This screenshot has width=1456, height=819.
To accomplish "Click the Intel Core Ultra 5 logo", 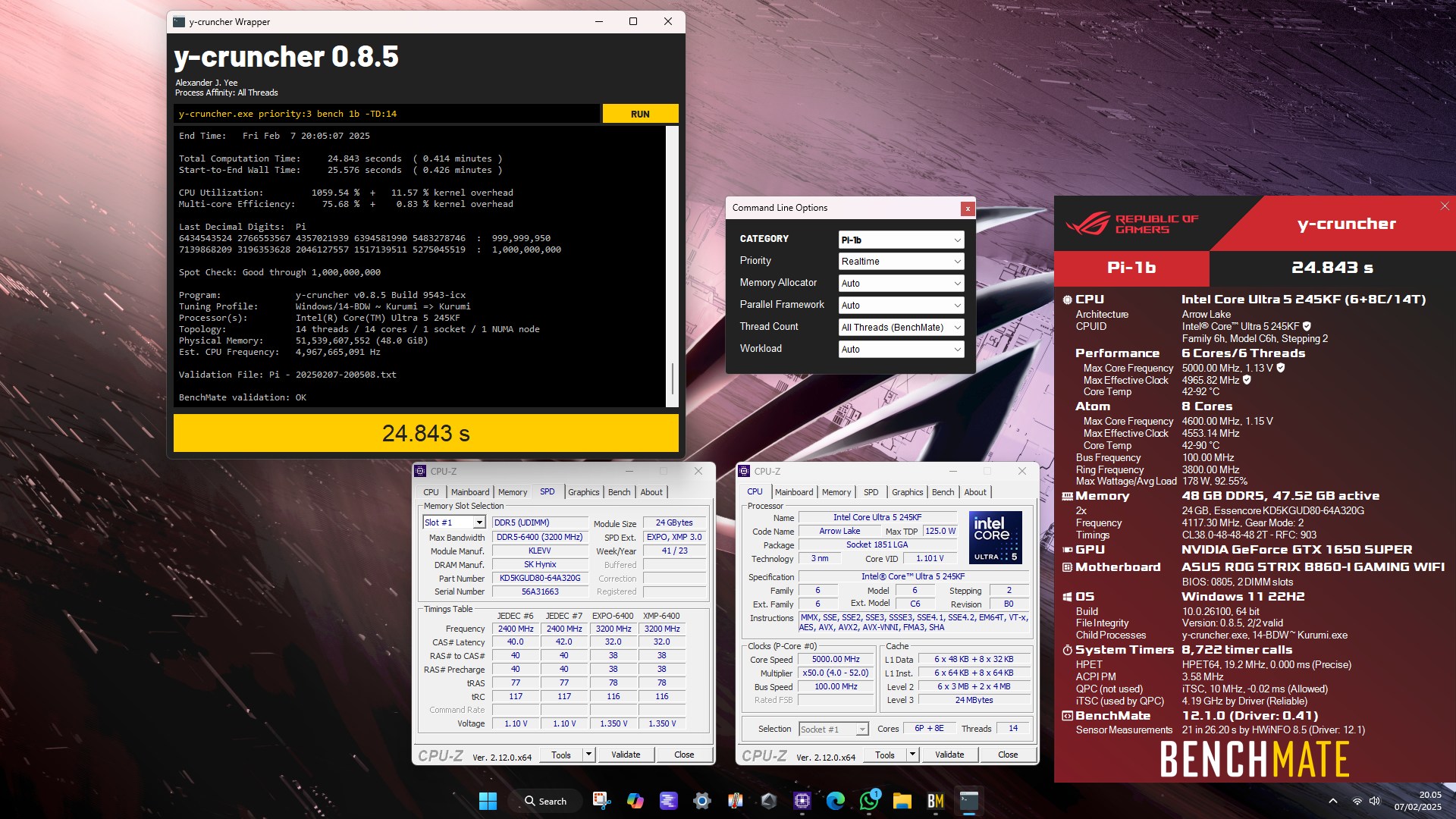I will 995,537.
